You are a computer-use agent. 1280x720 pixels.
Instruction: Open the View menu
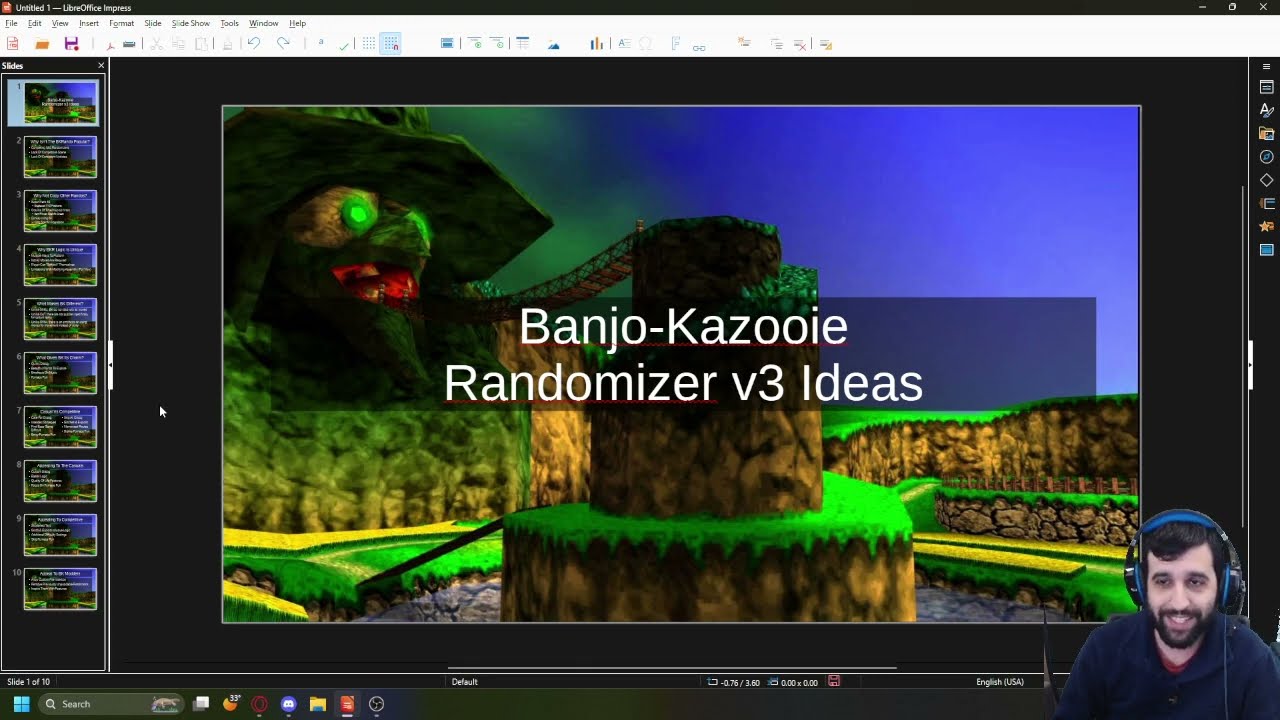coord(60,23)
